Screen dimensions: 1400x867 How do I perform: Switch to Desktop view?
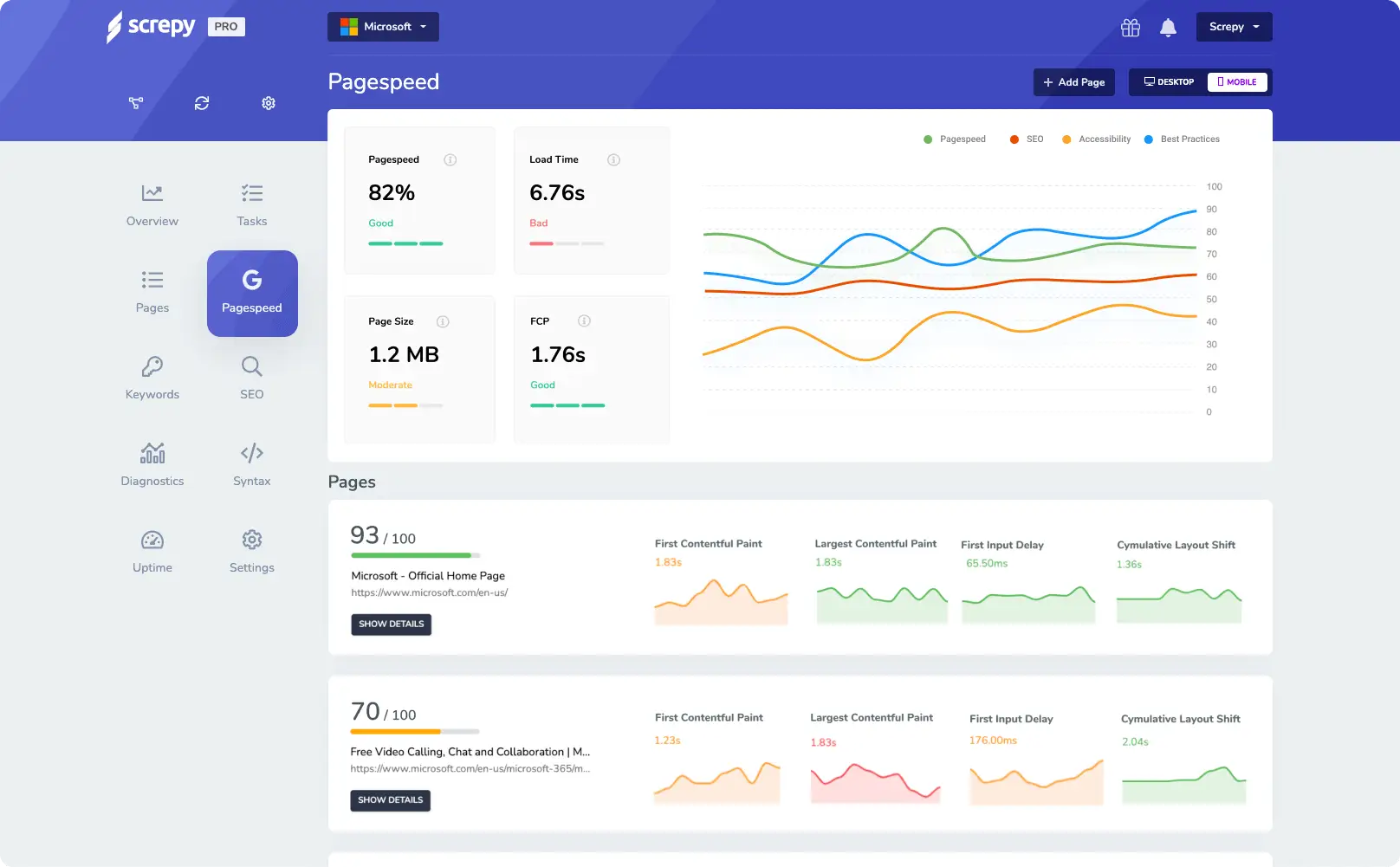point(1169,82)
